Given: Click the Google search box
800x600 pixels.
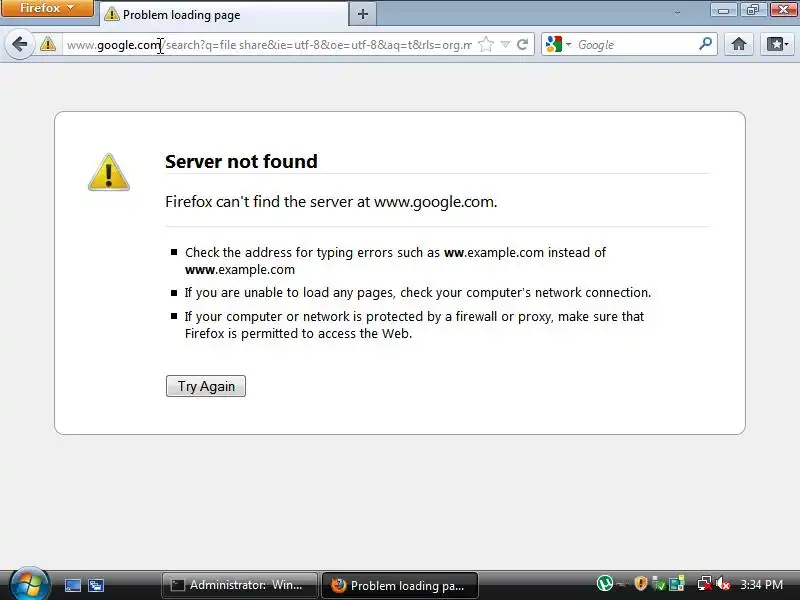Looking at the screenshot, I should point(635,45).
